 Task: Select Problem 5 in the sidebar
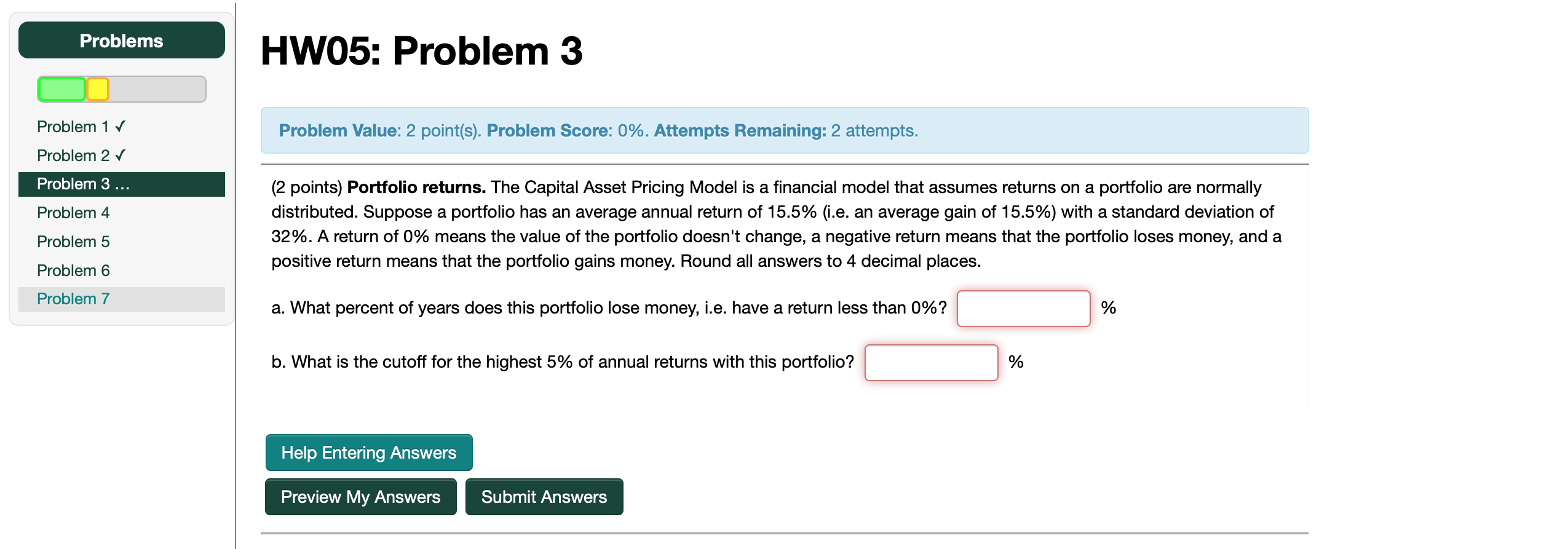click(73, 241)
